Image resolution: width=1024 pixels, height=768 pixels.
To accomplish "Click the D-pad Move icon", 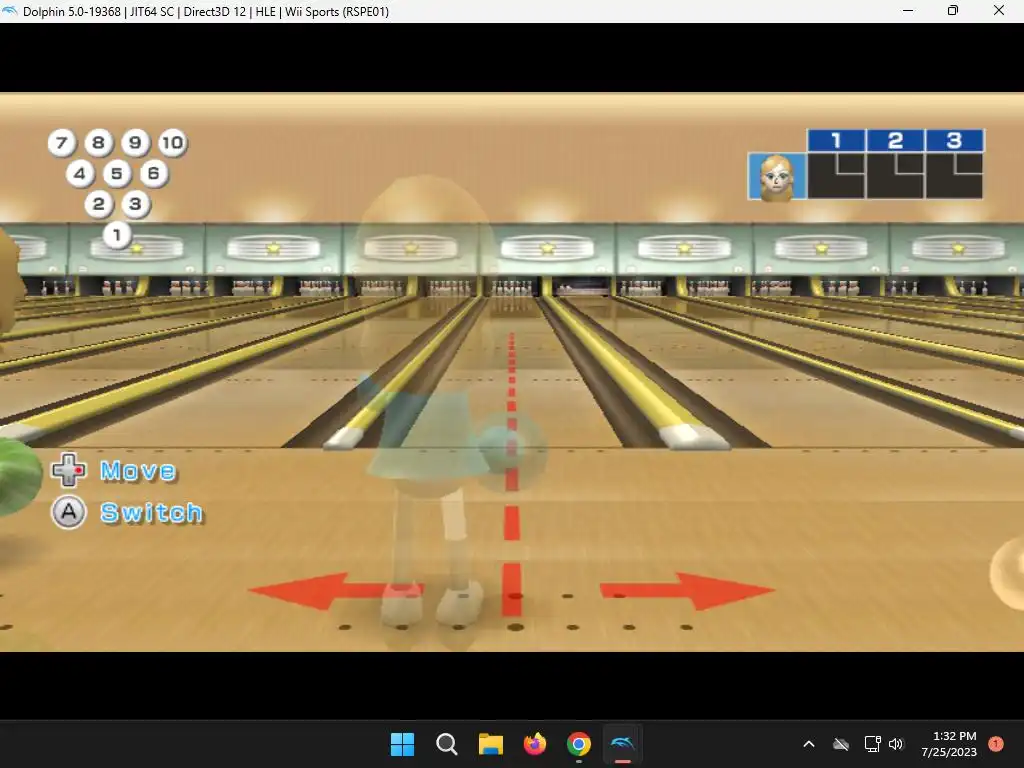I will pyautogui.click(x=69, y=470).
